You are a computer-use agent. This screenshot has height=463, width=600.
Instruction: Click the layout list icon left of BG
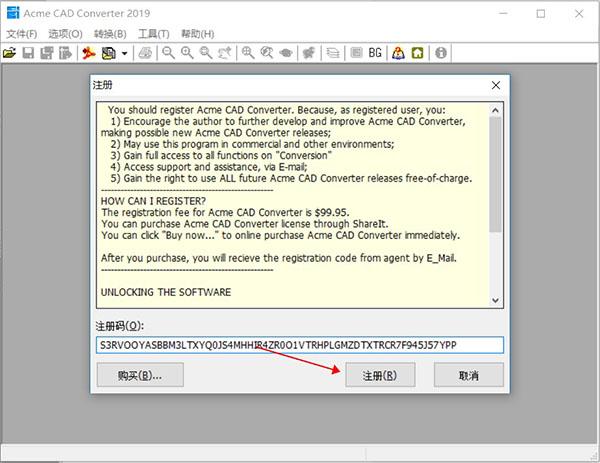pos(356,52)
